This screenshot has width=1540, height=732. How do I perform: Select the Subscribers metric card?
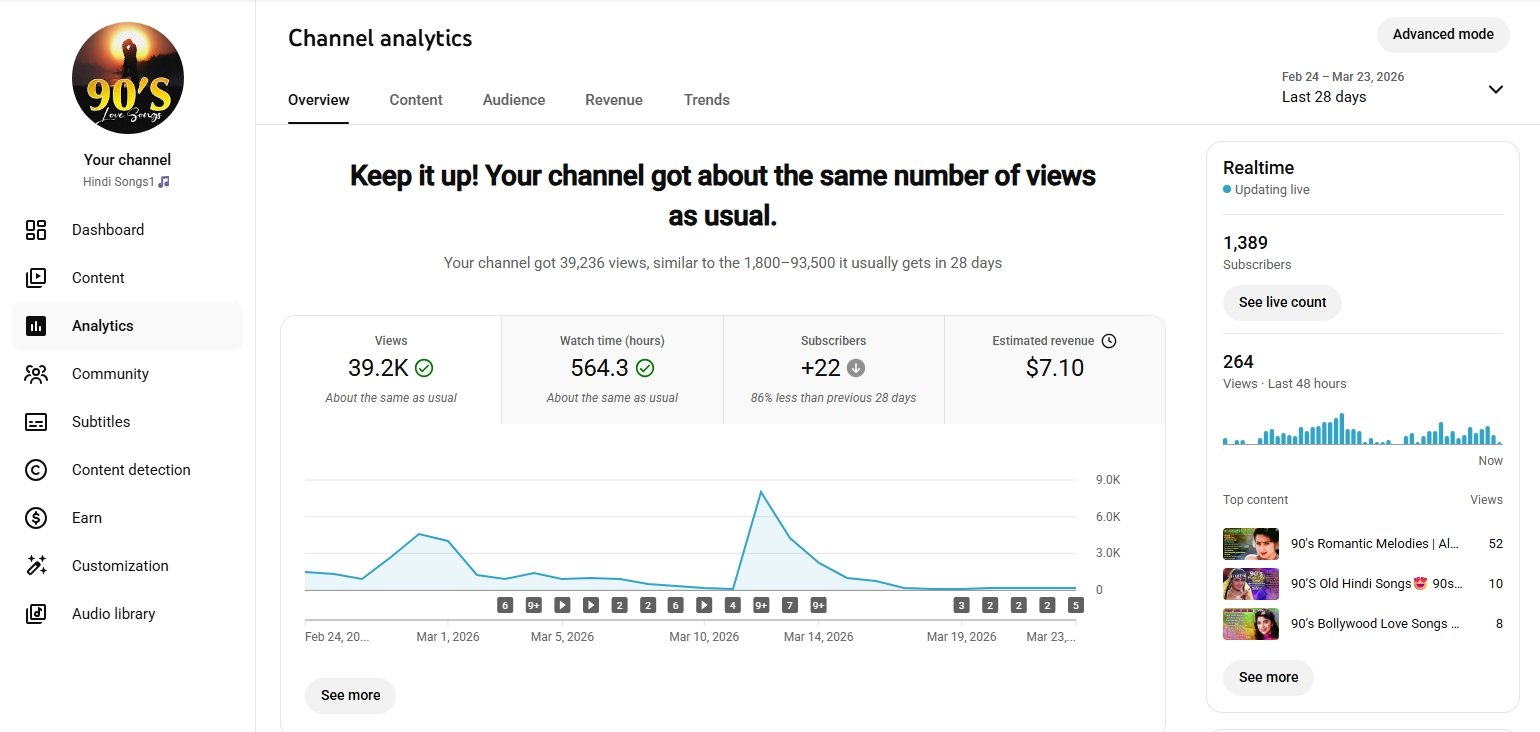[833, 370]
